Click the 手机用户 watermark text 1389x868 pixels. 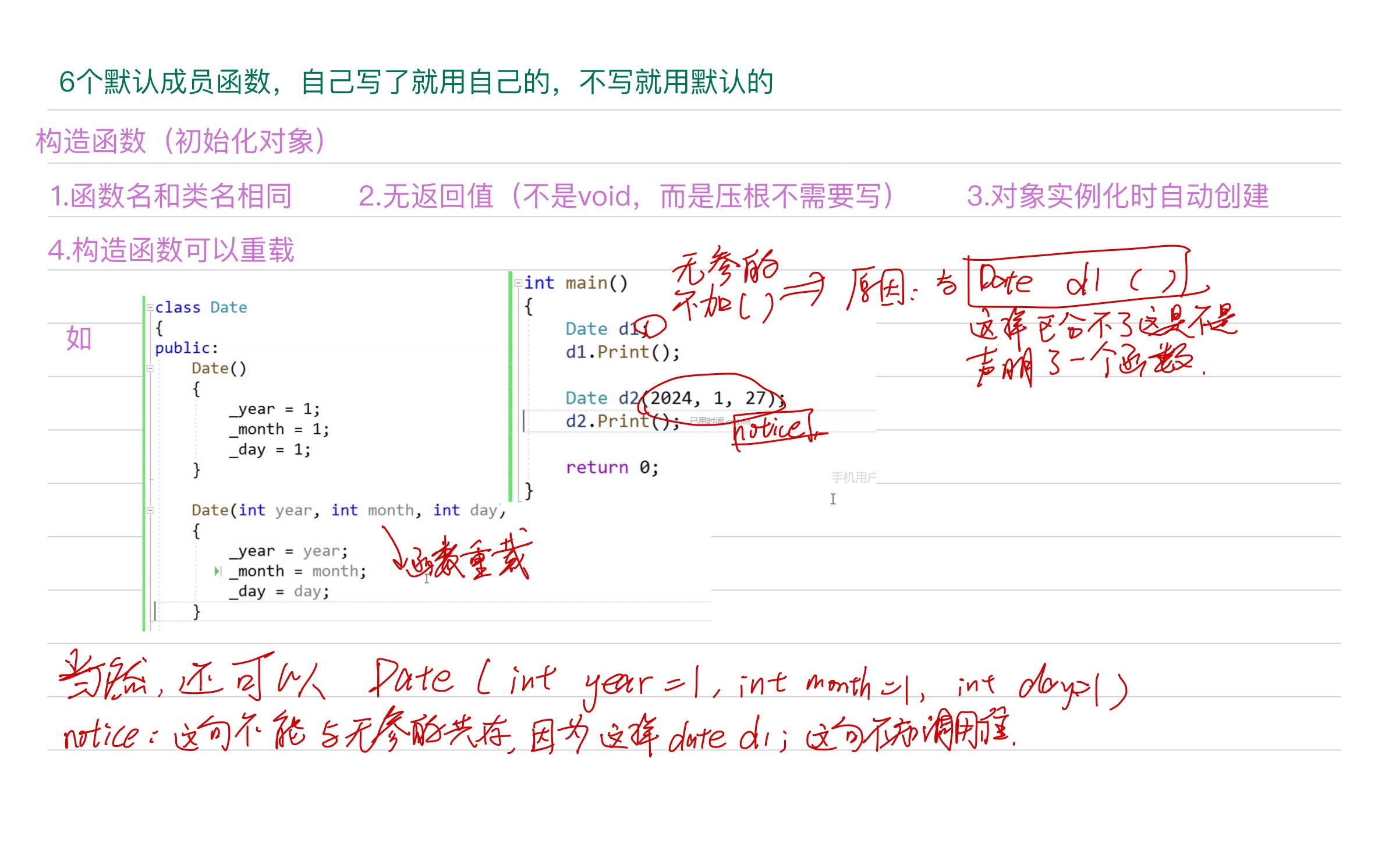(854, 476)
